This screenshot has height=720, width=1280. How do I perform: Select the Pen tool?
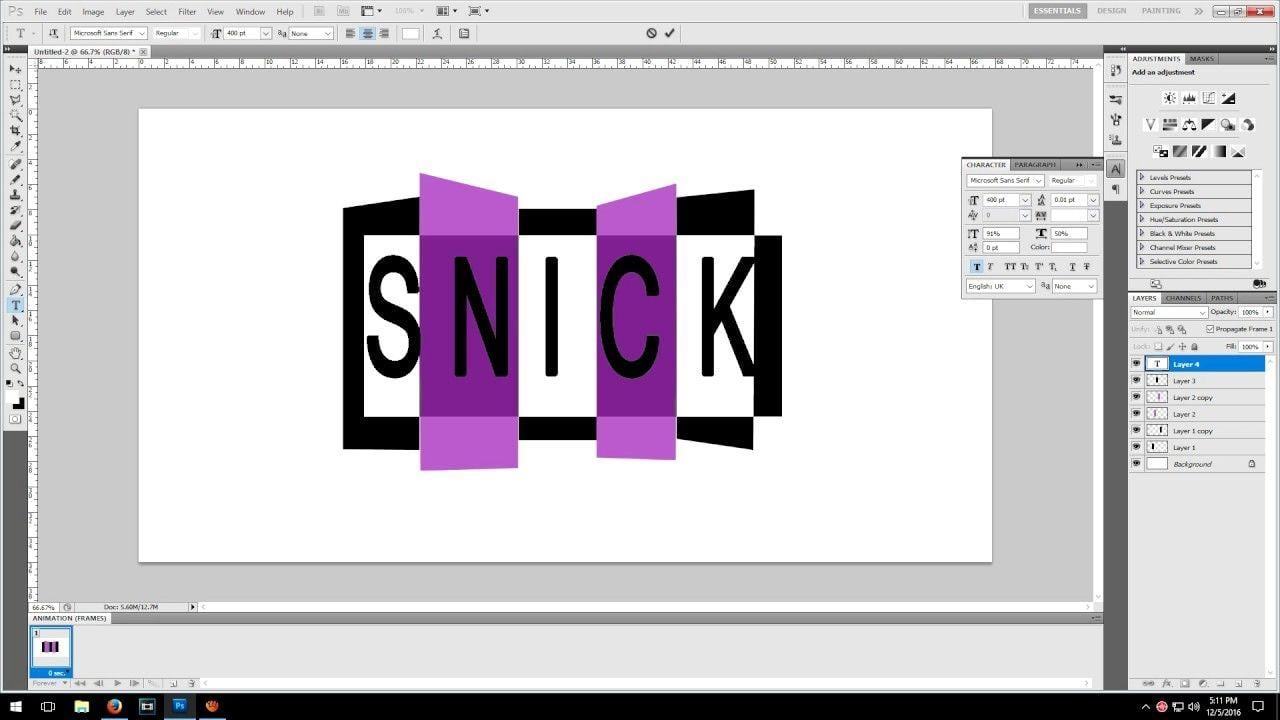tap(15, 289)
